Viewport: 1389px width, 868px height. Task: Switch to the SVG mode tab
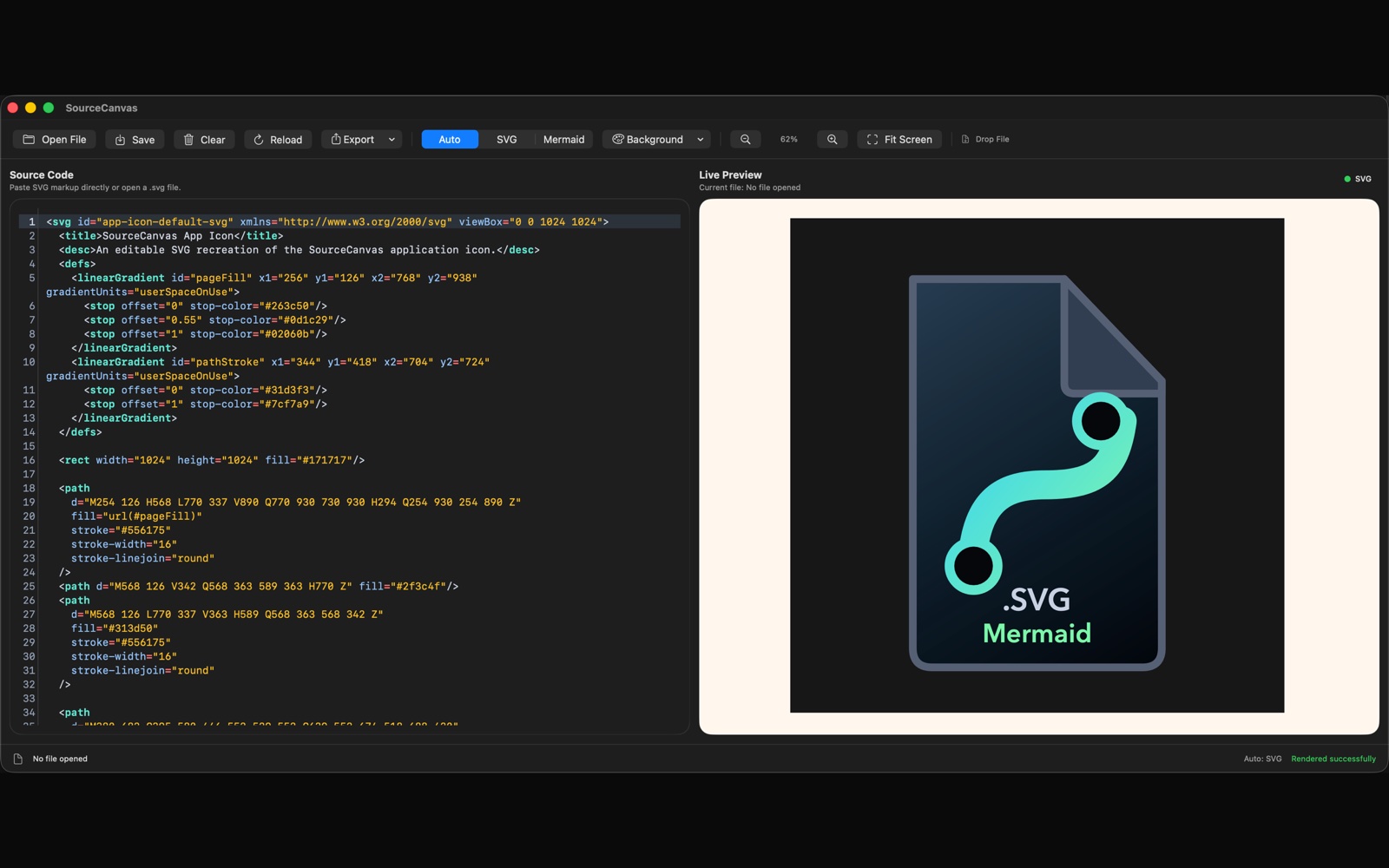(506, 139)
